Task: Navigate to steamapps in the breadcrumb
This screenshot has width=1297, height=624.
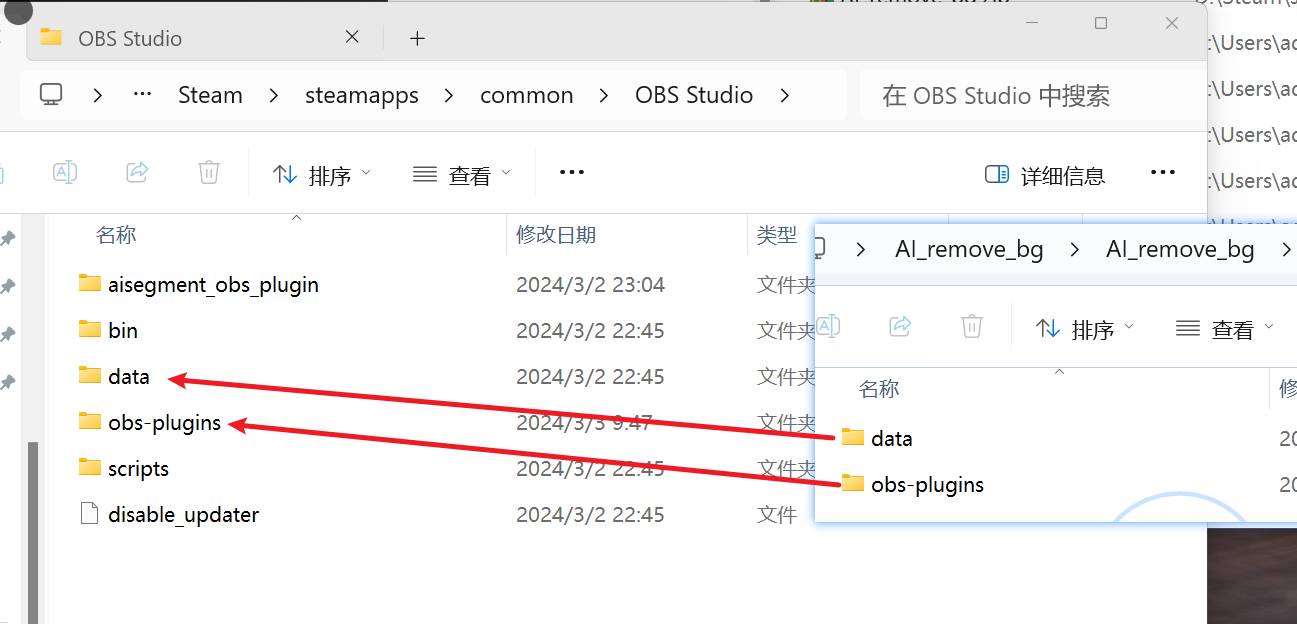Action: tap(361, 95)
